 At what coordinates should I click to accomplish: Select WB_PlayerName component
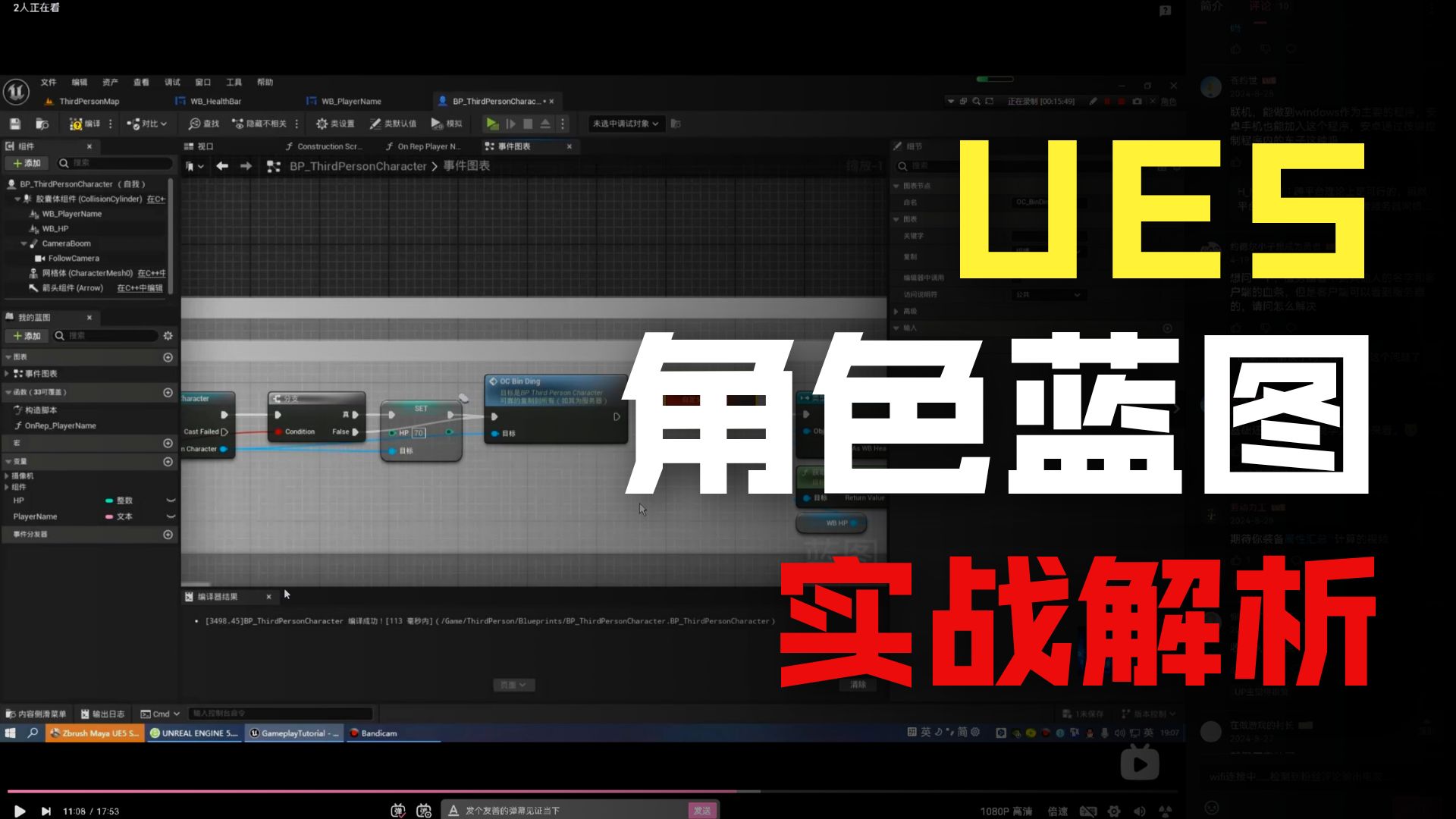pos(71,214)
